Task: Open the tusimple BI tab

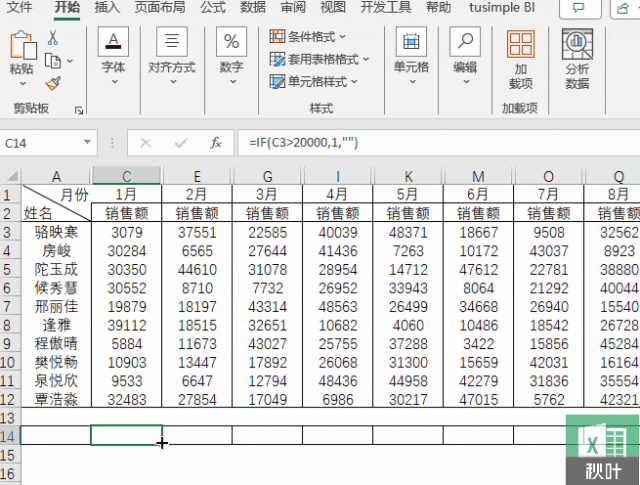Action: pyautogui.click(x=502, y=7)
